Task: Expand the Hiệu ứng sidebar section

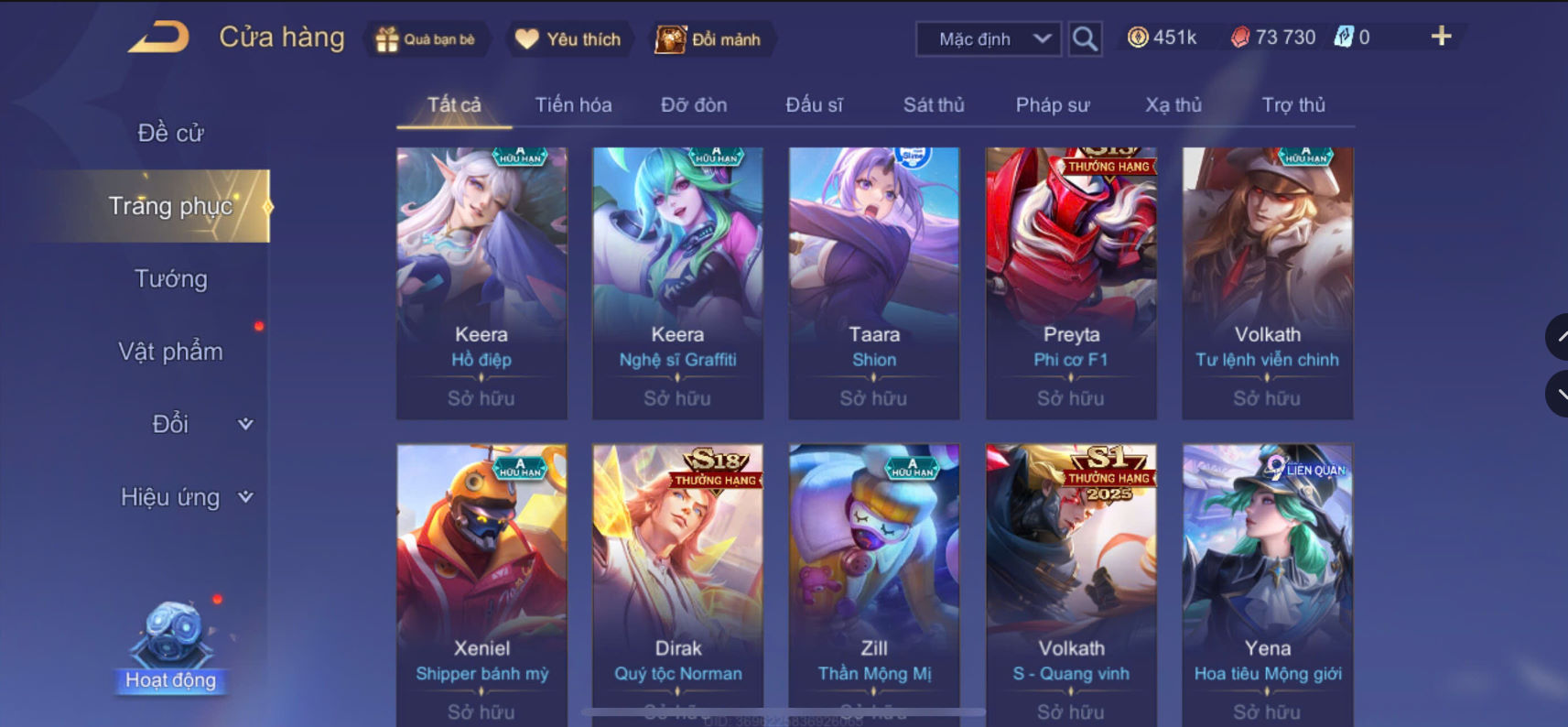Action: point(187,497)
